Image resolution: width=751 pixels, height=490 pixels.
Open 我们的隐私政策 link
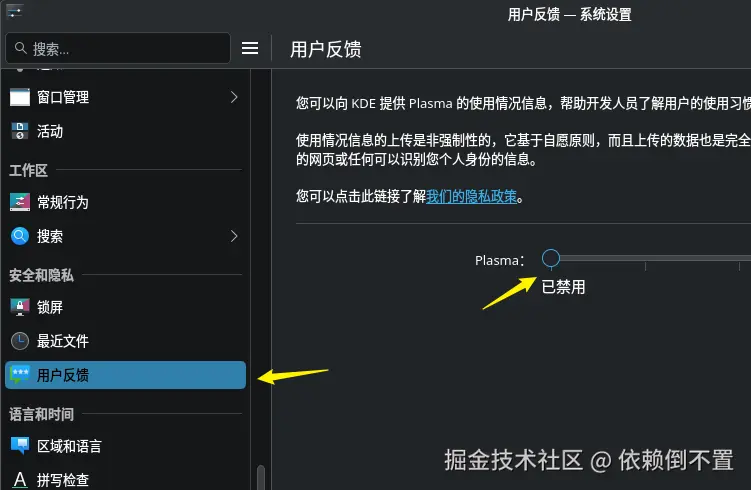tap(471, 196)
